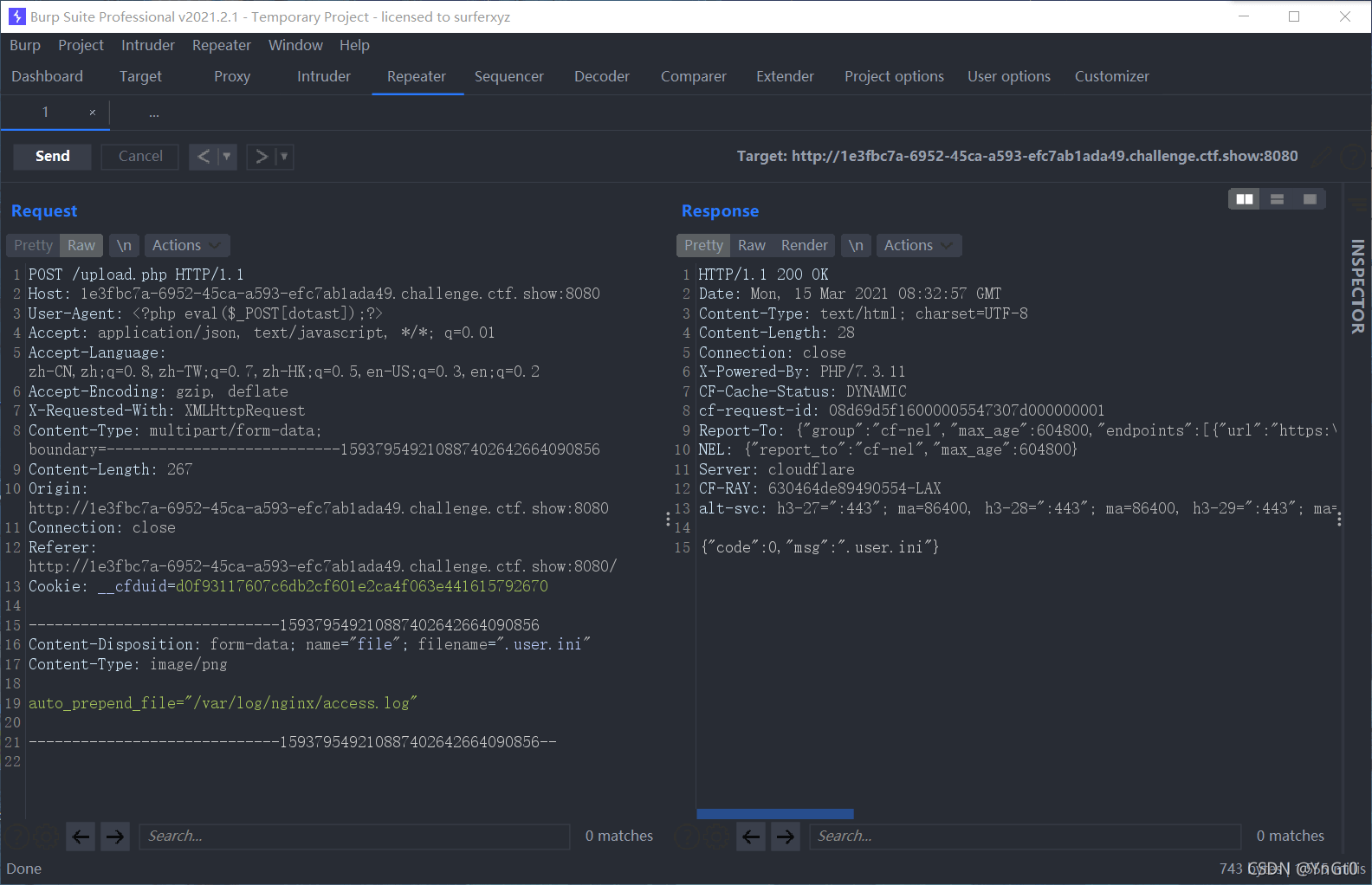Click the Cancel button
This screenshot has height=885, width=1372.
[140, 157]
